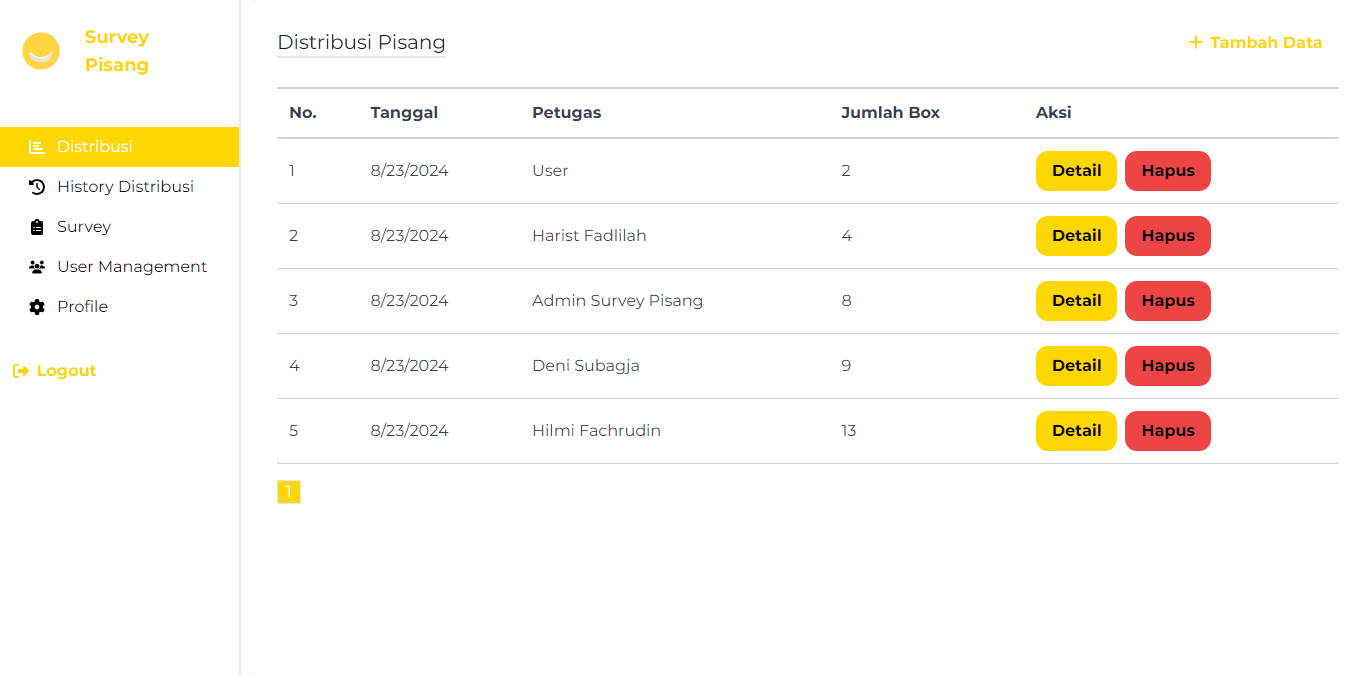Viewport: 1357px width, 675px height.
Task: Open details for Deni Subagja's distribution
Action: point(1076,365)
